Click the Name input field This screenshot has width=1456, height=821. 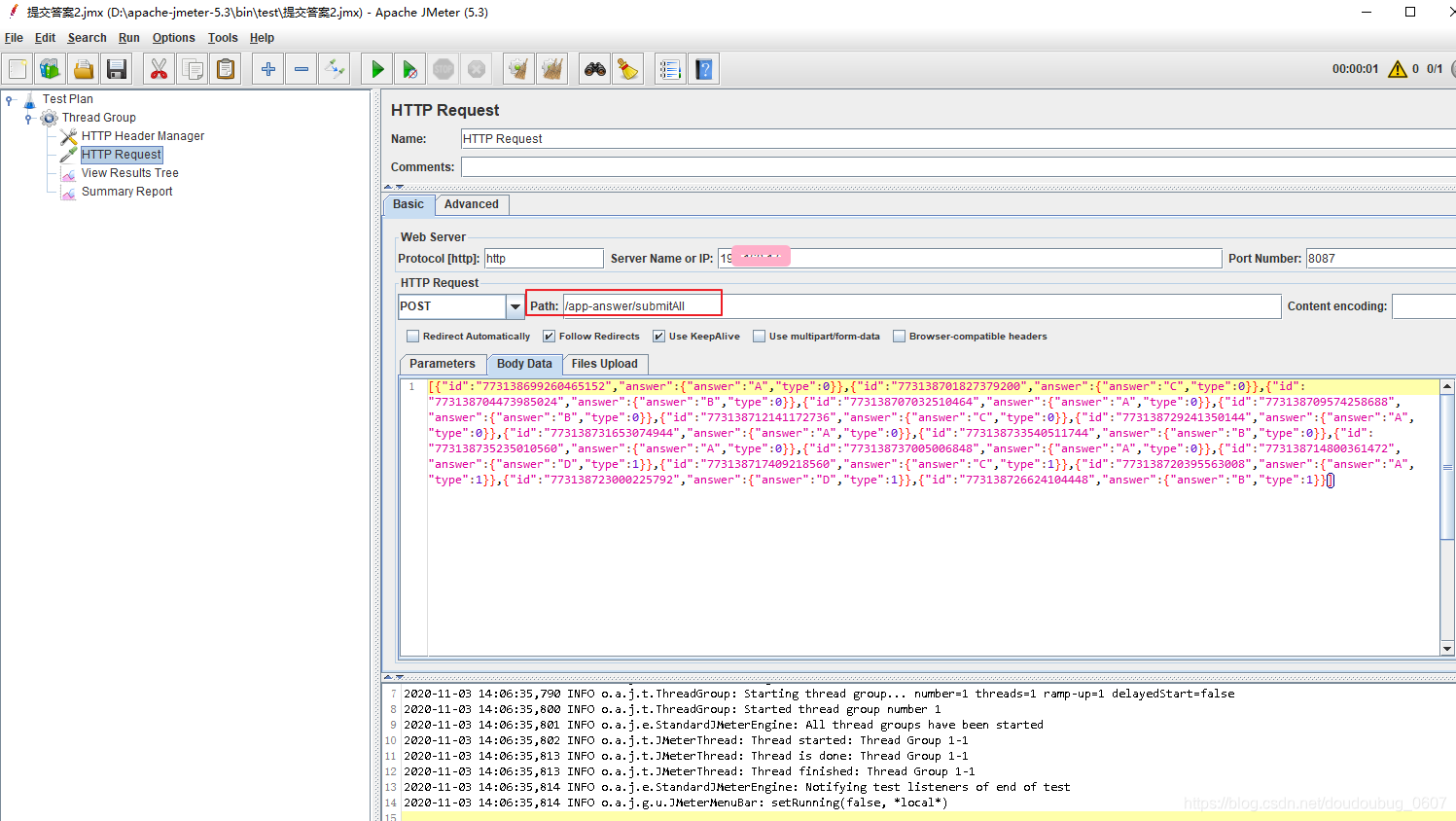point(958,139)
